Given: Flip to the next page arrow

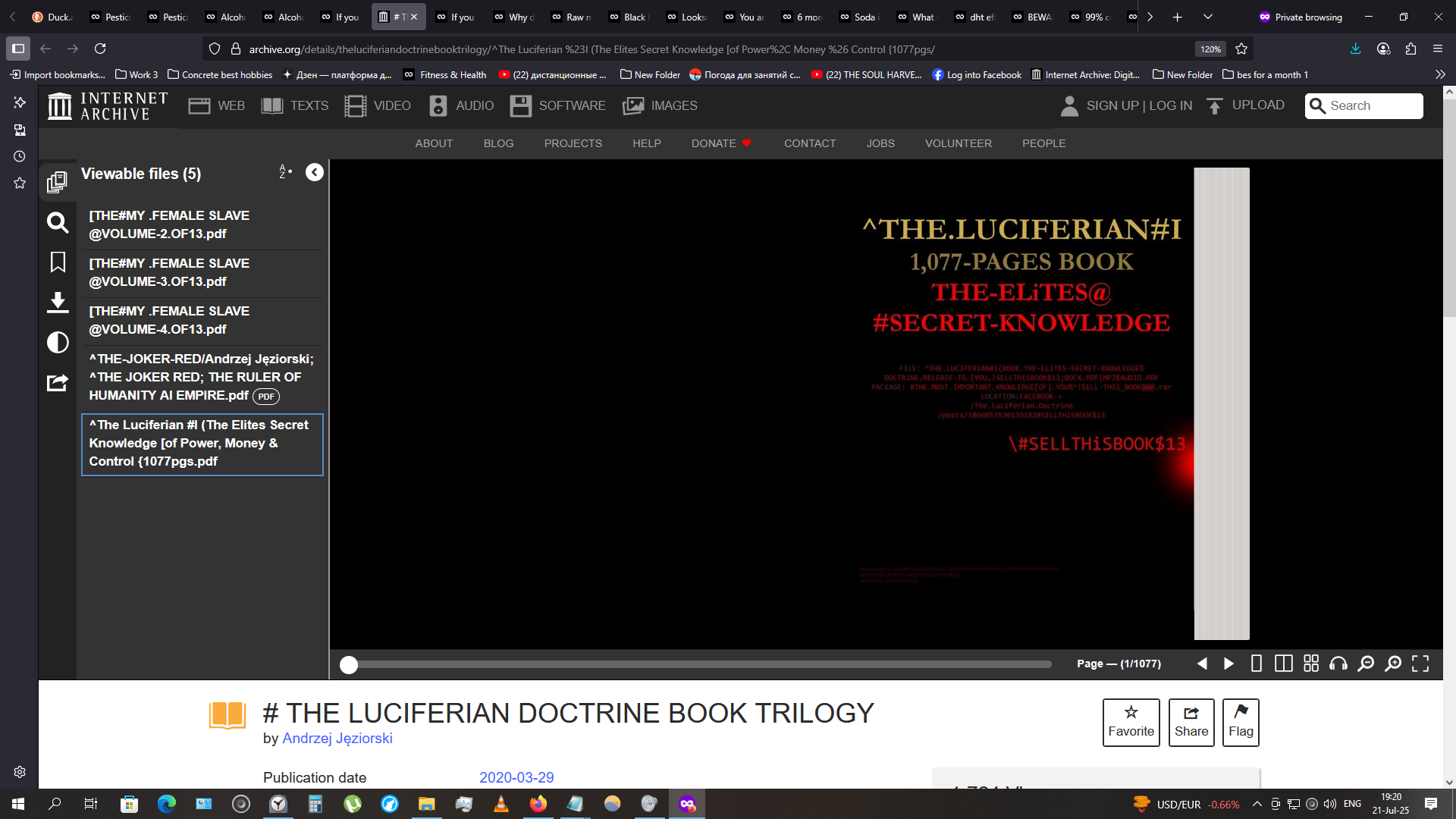Looking at the screenshot, I should 1228,664.
